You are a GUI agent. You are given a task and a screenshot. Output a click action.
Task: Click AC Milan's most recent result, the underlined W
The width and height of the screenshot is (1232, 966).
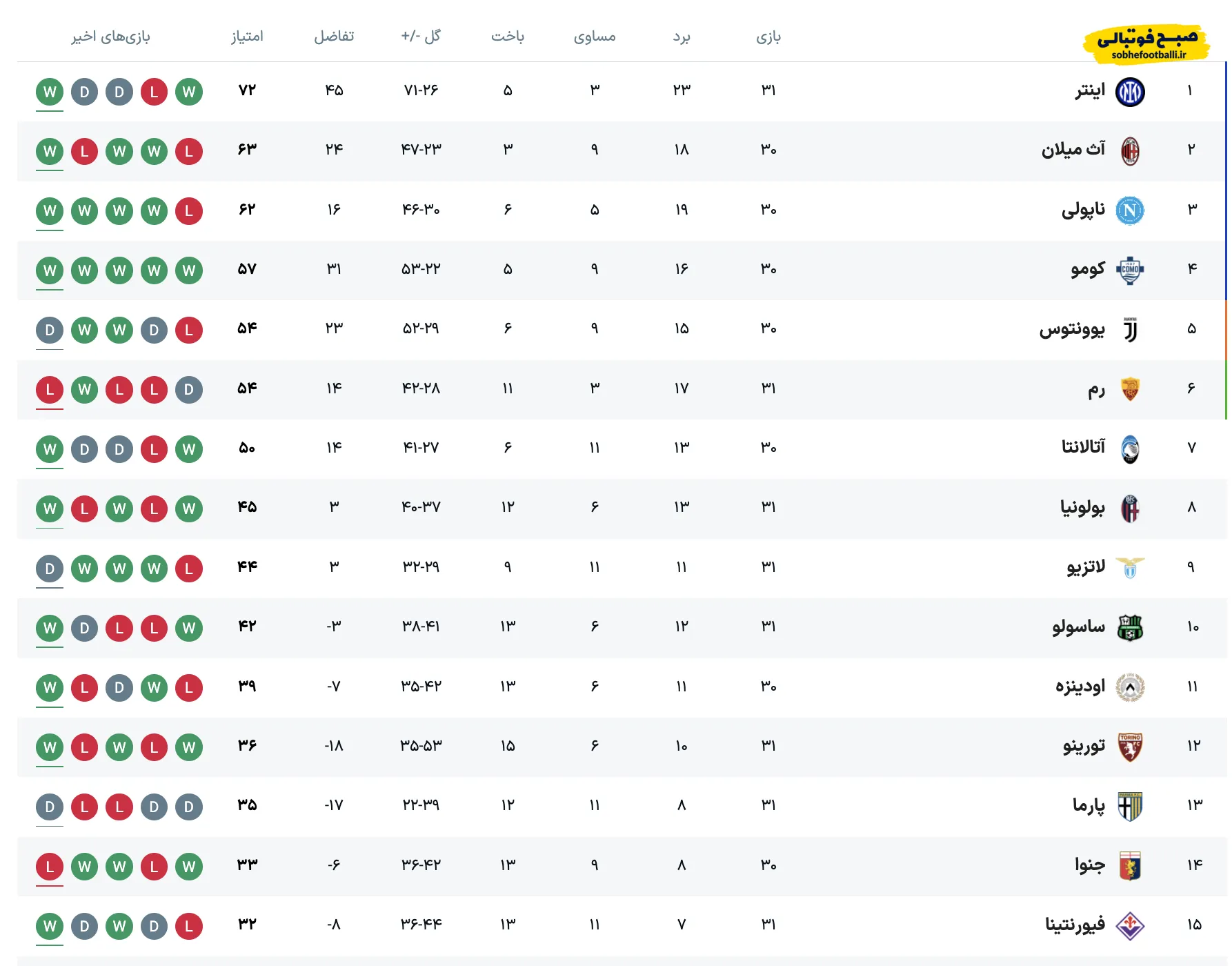pyautogui.click(x=50, y=151)
